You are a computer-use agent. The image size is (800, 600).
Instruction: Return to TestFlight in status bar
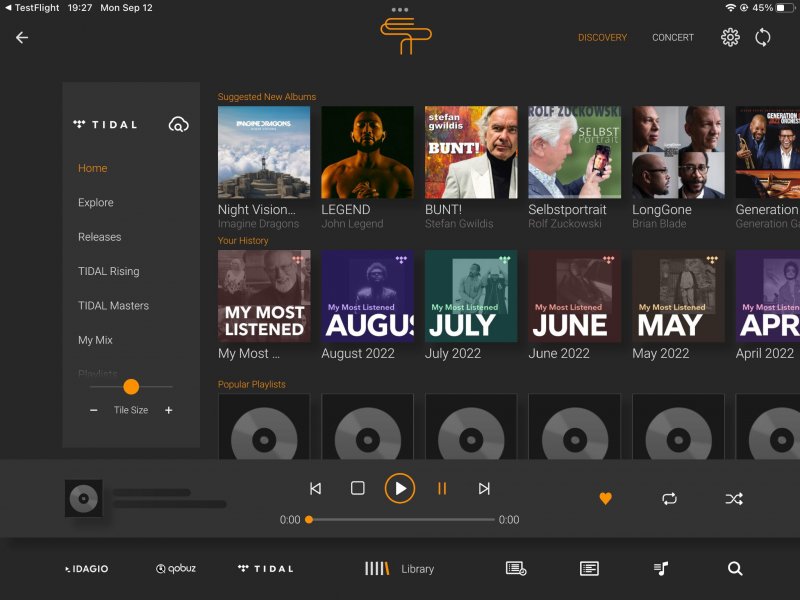click(x=32, y=8)
